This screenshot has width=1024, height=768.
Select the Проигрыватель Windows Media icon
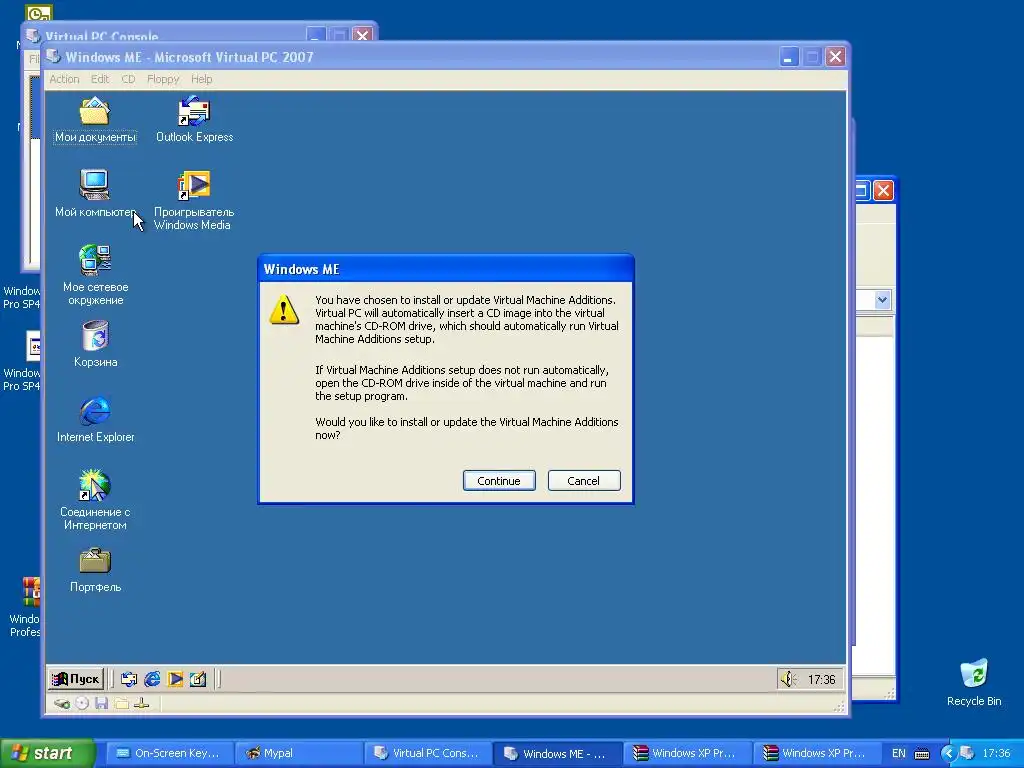193,200
